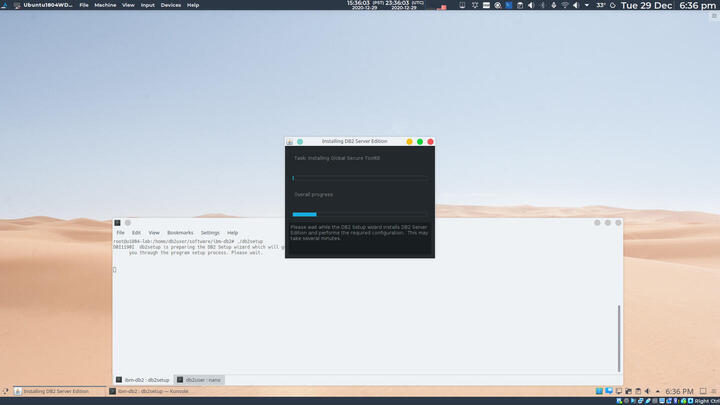Click the file manager tray icon in guest panel
Screen dimensions: 720x405
click(x=629, y=391)
